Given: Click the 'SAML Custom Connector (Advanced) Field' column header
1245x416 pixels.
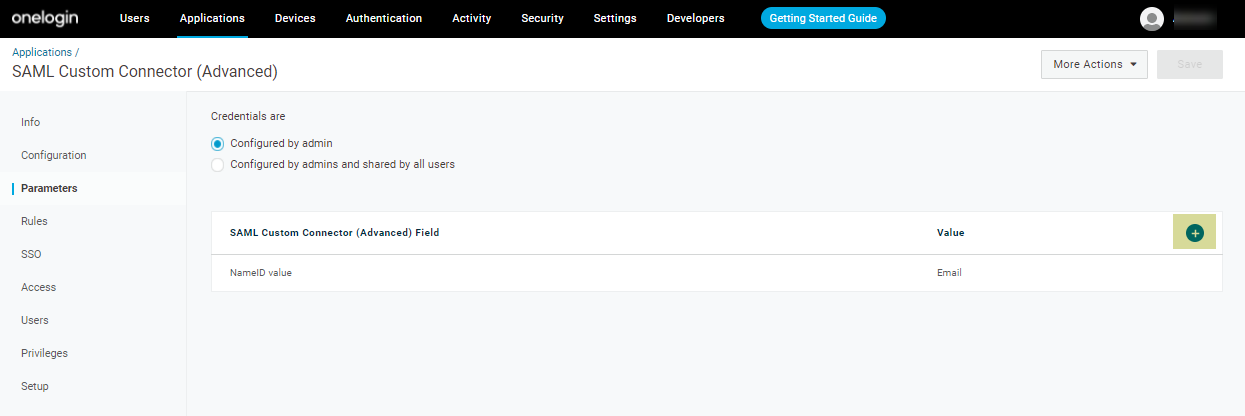Looking at the screenshot, I should point(335,232).
